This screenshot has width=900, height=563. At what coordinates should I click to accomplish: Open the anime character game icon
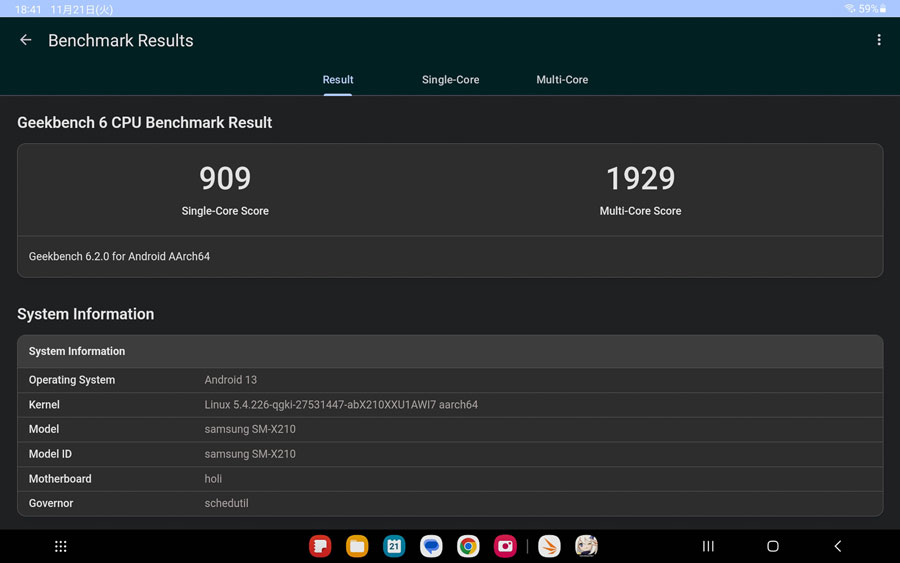tap(586, 546)
